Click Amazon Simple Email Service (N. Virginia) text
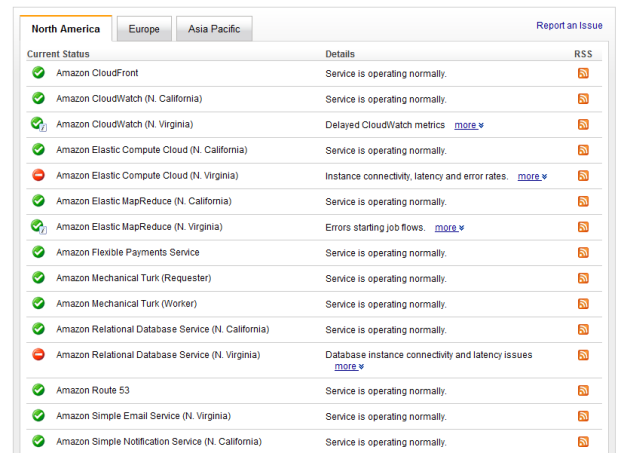Image resolution: width=630 pixels, height=453 pixels. [x=143, y=416]
